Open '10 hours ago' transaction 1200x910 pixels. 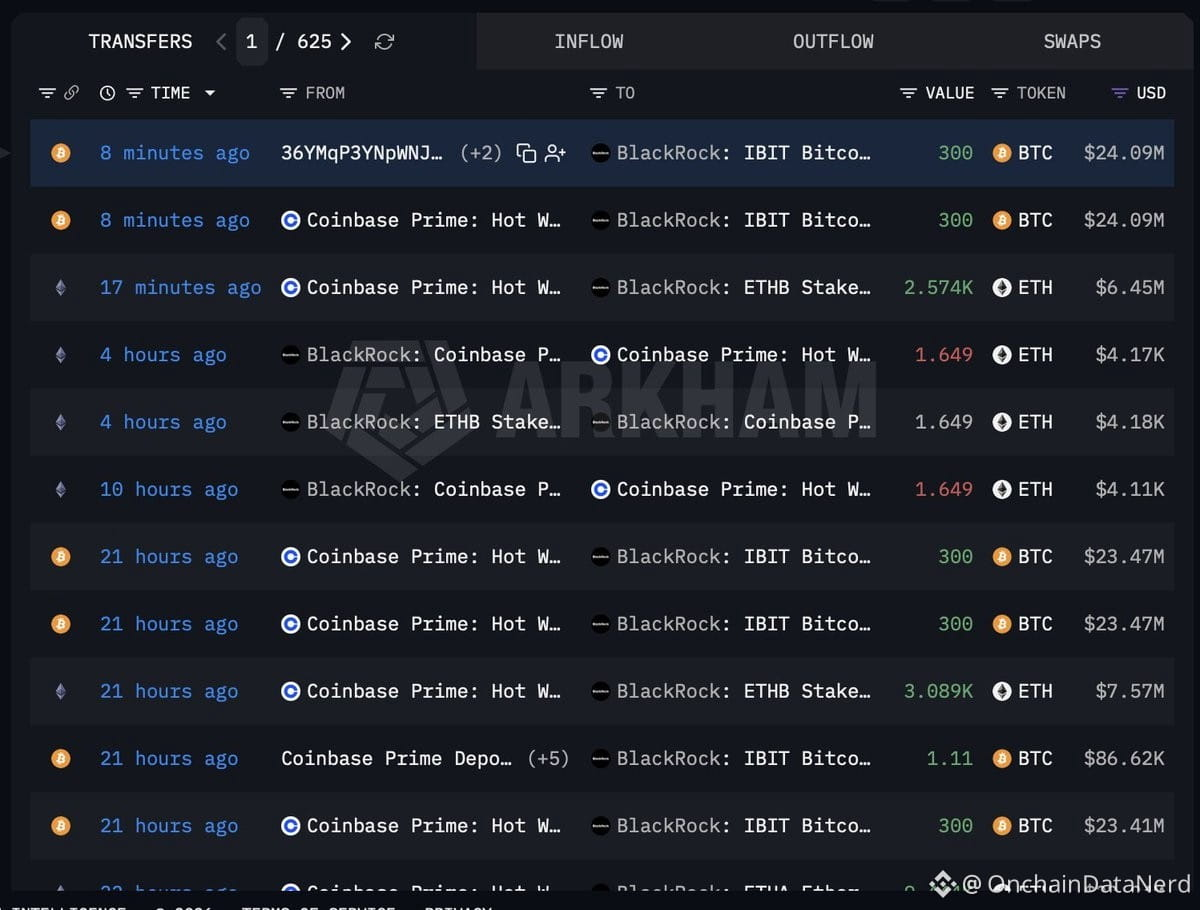[x=169, y=490]
